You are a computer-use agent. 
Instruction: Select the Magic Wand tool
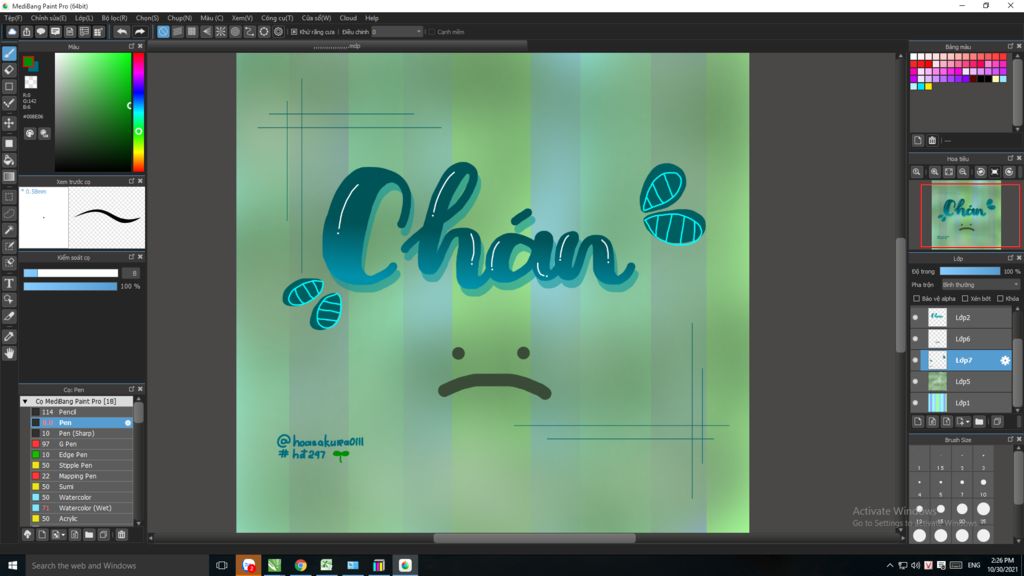[x=9, y=230]
